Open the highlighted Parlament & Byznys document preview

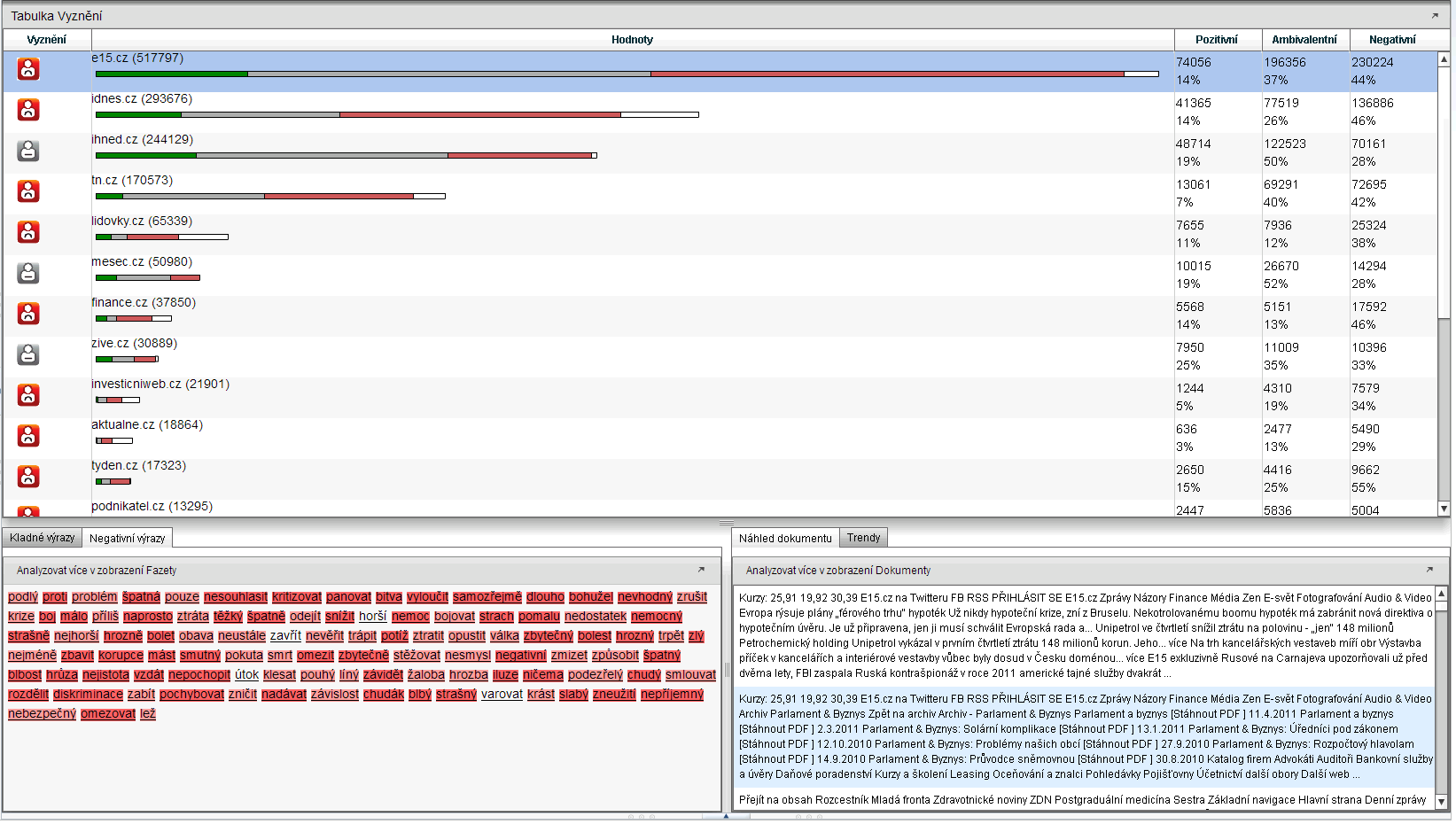1084,737
